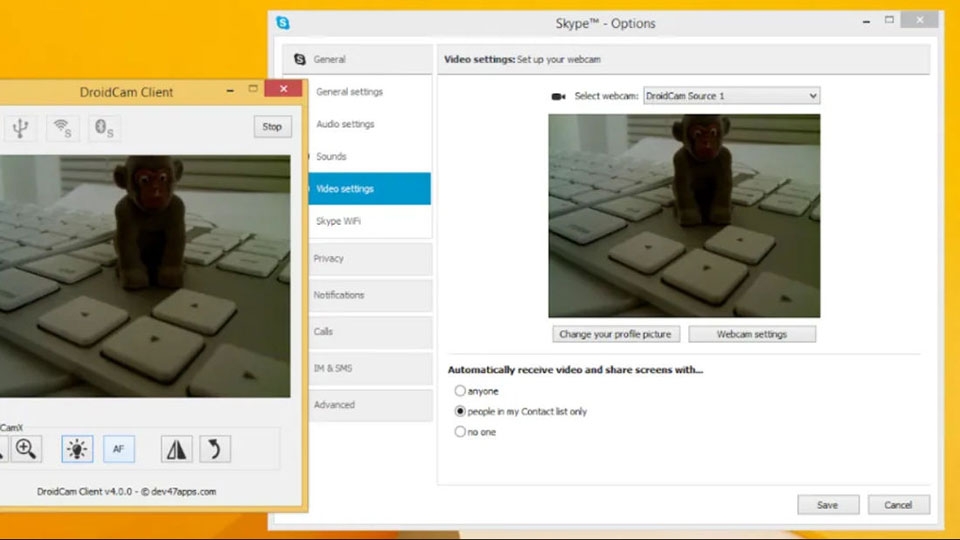Screen dimensions: 960x540
Task: Toggle the LED flash light icon
Action: [x=77, y=449]
